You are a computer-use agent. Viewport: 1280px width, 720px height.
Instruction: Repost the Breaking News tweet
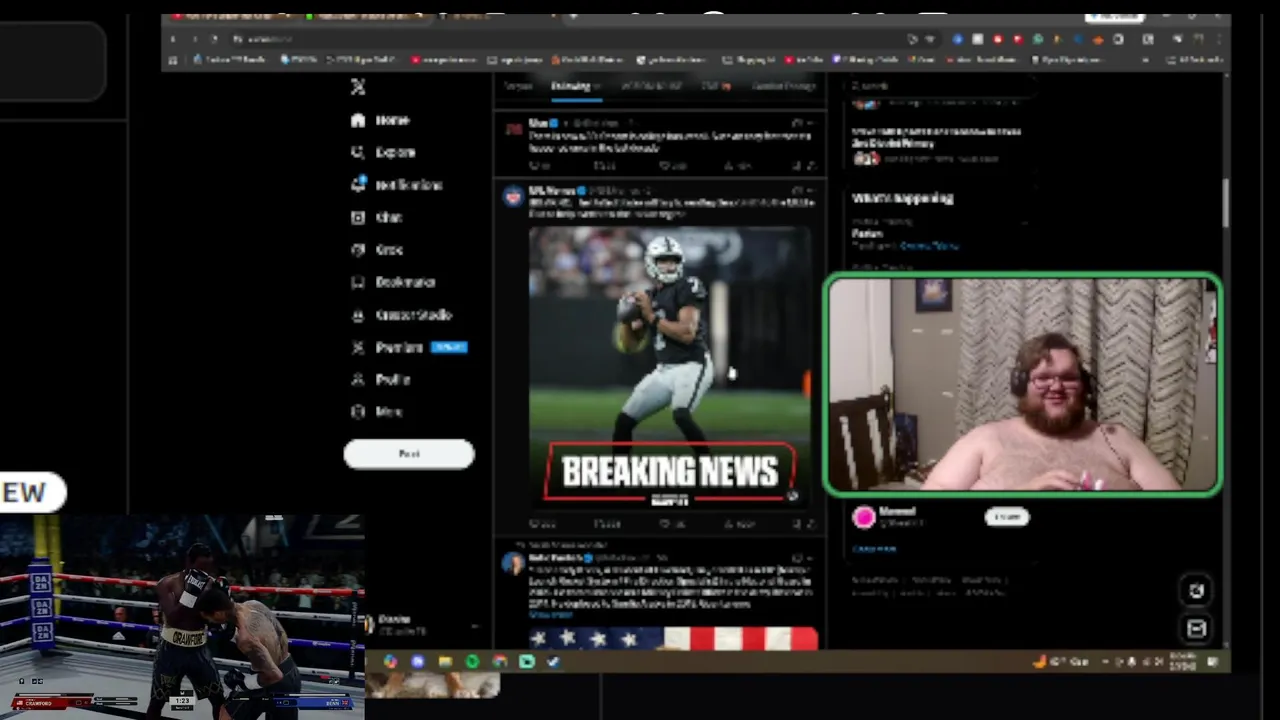606,523
